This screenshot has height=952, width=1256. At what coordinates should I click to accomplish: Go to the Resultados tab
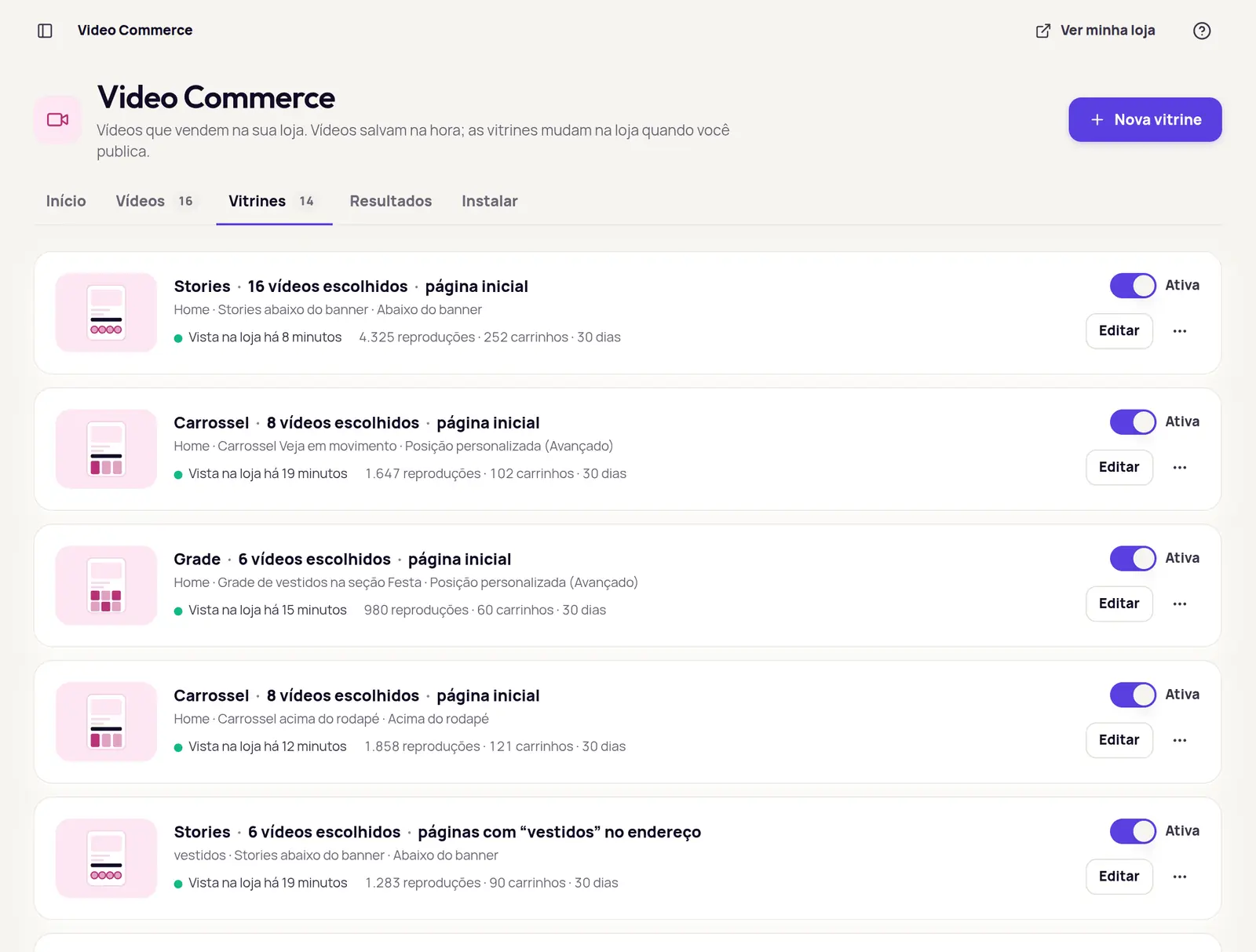coord(391,202)
